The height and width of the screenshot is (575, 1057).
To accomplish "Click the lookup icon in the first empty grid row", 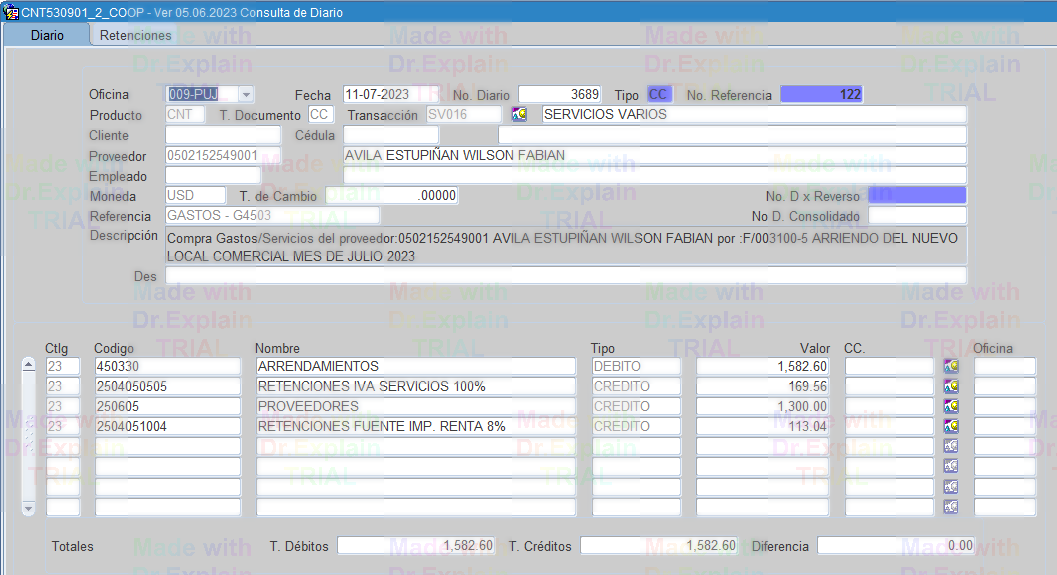I will click(x=951, y=447).
